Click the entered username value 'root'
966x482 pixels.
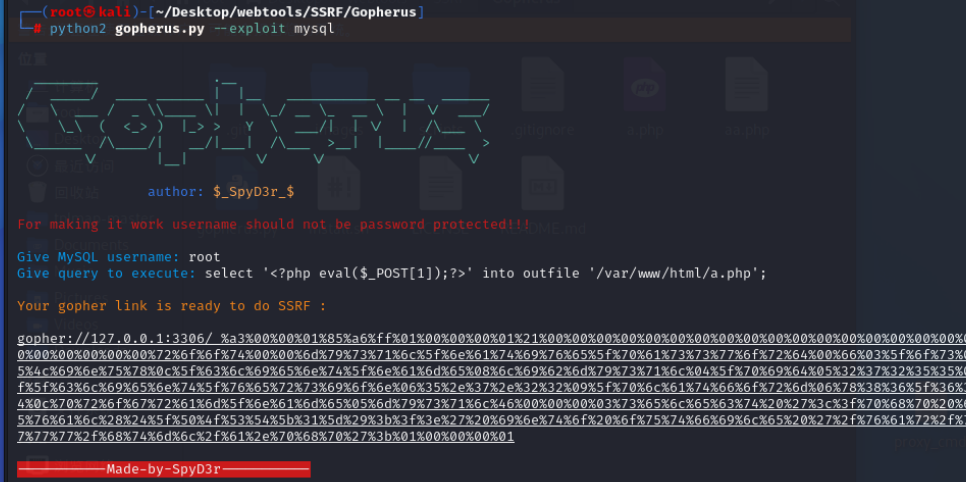tap(205, 257)
